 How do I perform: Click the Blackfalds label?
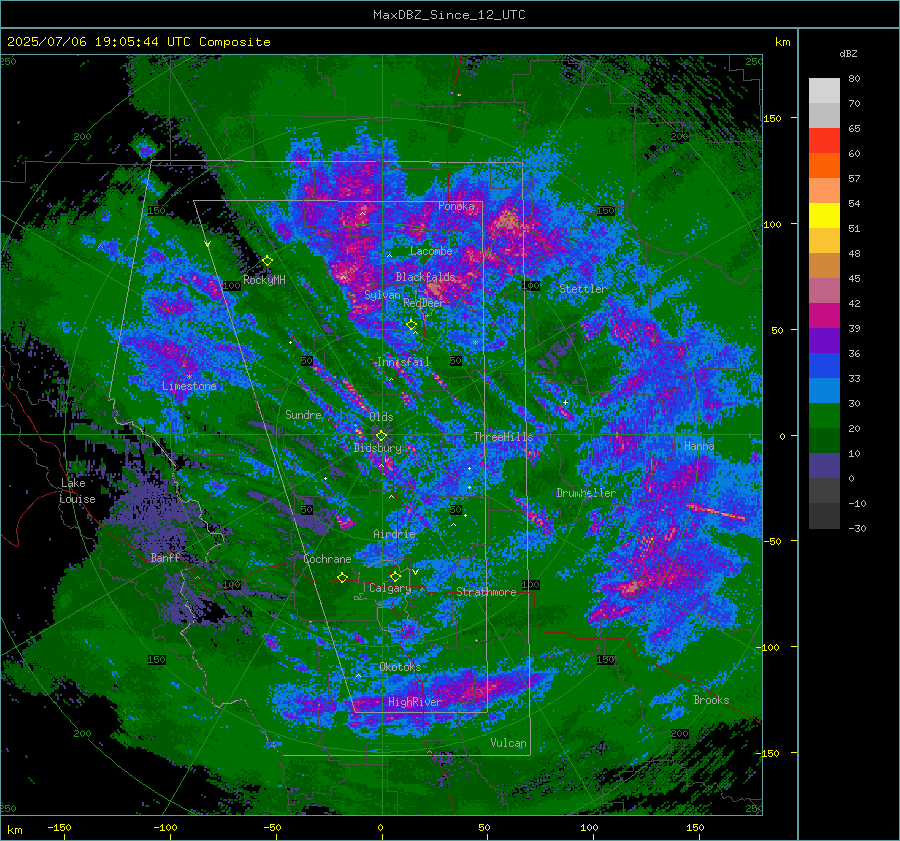[425, 277]
